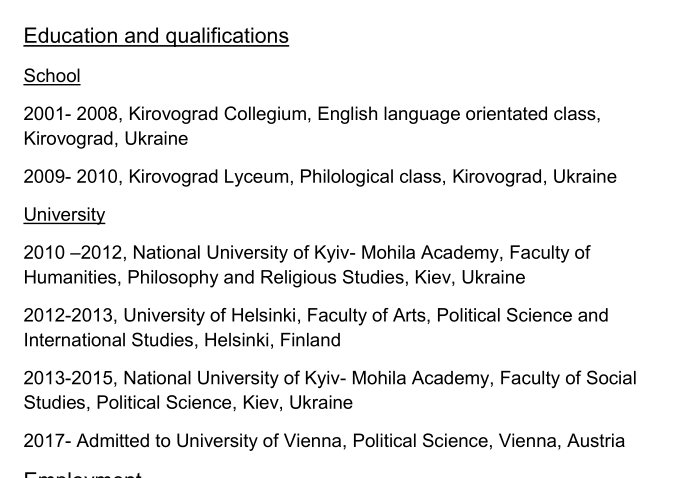
Task: Click the partially visible 'Employment' heading
Action: pyautogui.click(x=82, y=474)
